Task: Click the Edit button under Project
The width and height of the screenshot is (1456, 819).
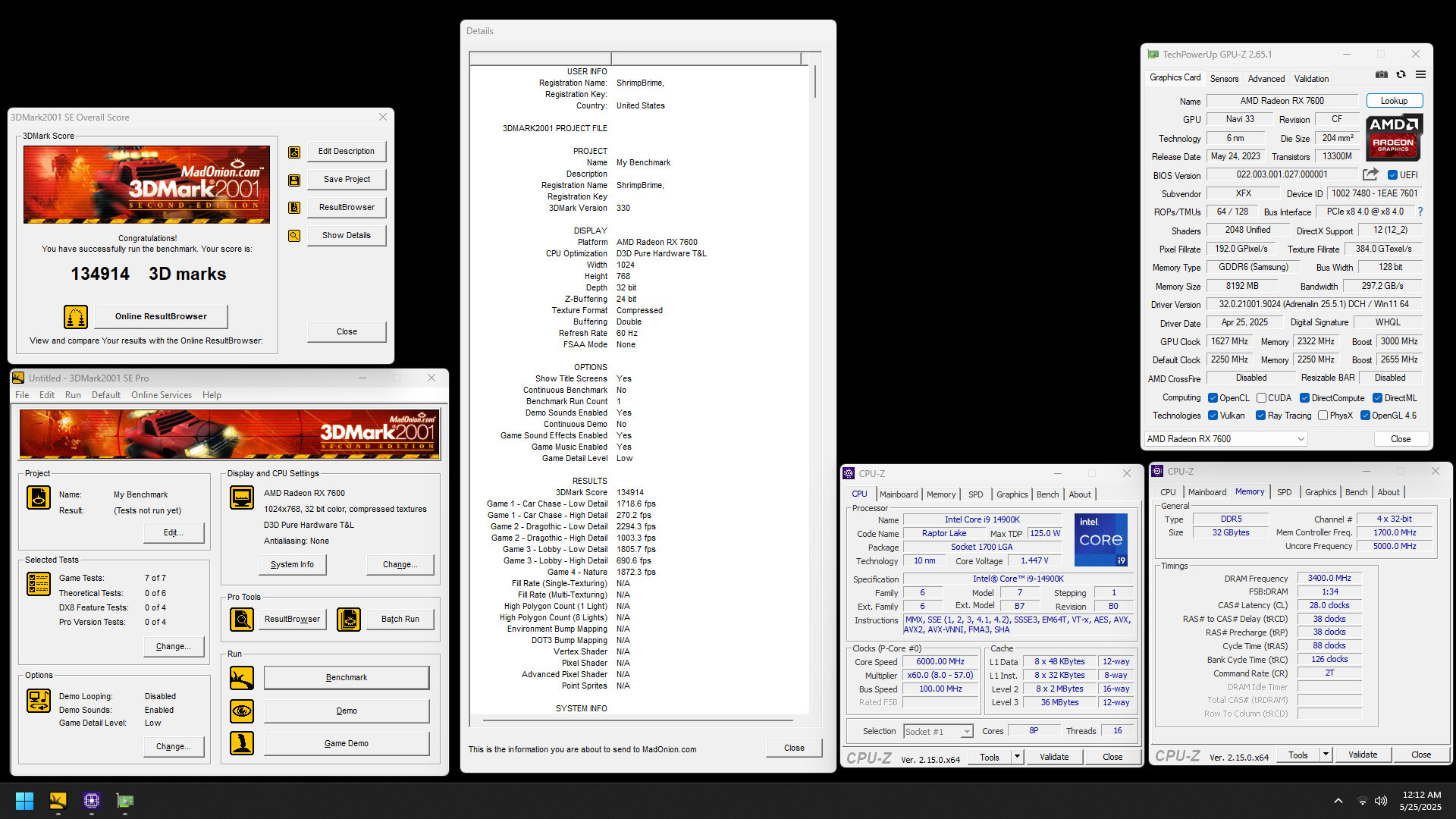Action: click(x=174, y=533)
